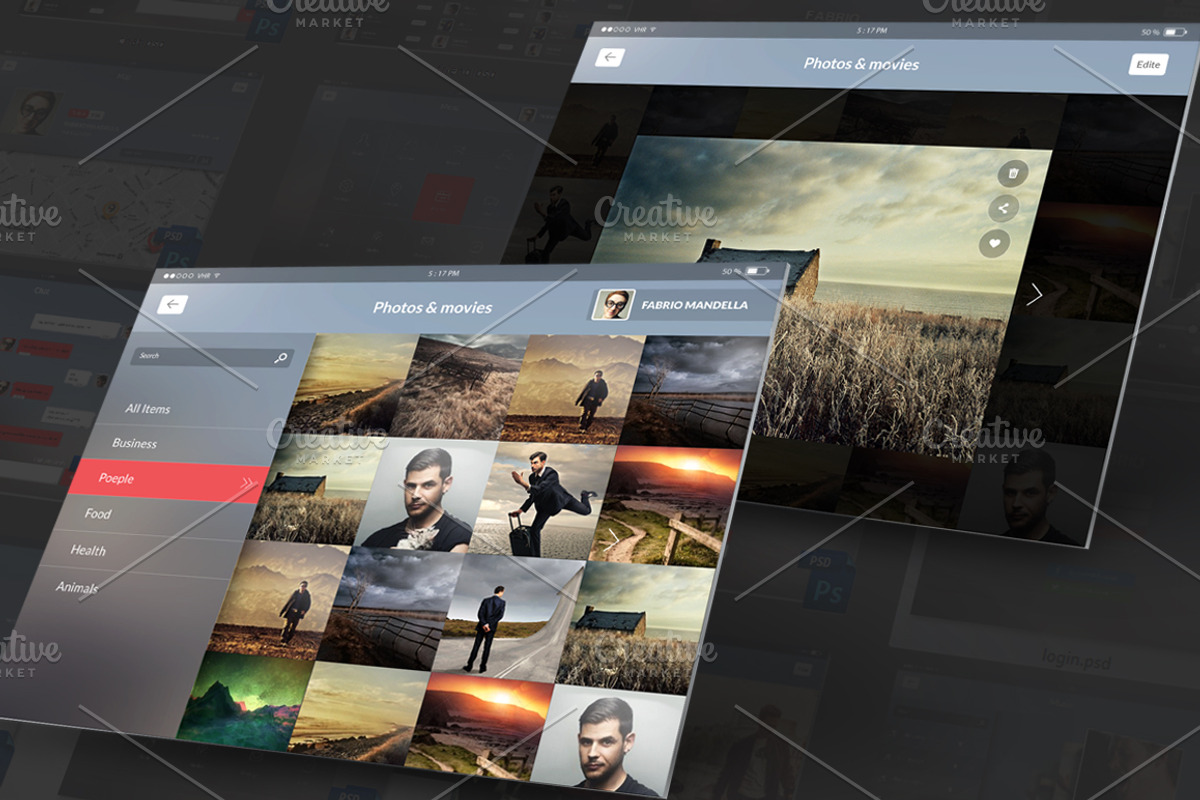
Task: Delete photo using trash icon
Action: pyautogui.click(x=1013, y=174)
